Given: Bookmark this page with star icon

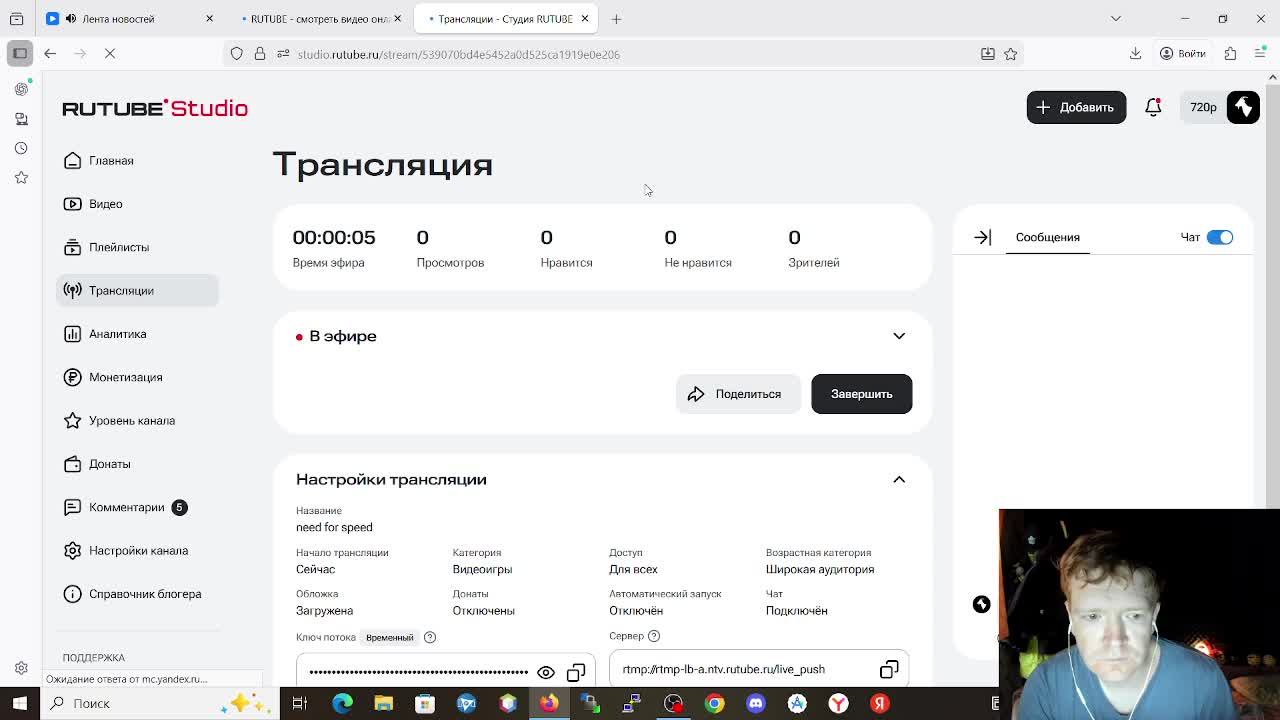Looking at the screenshot, I should click(x=1011, y=54).
